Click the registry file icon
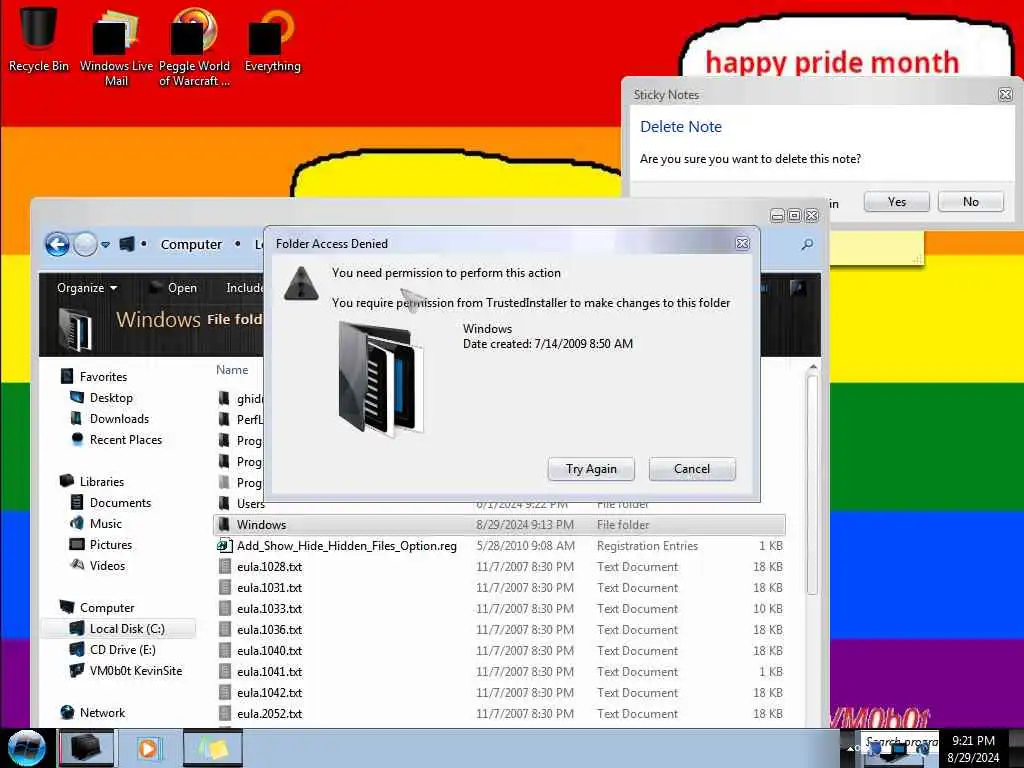Viewport: 1024px width, 768px height. pos(225,545)
